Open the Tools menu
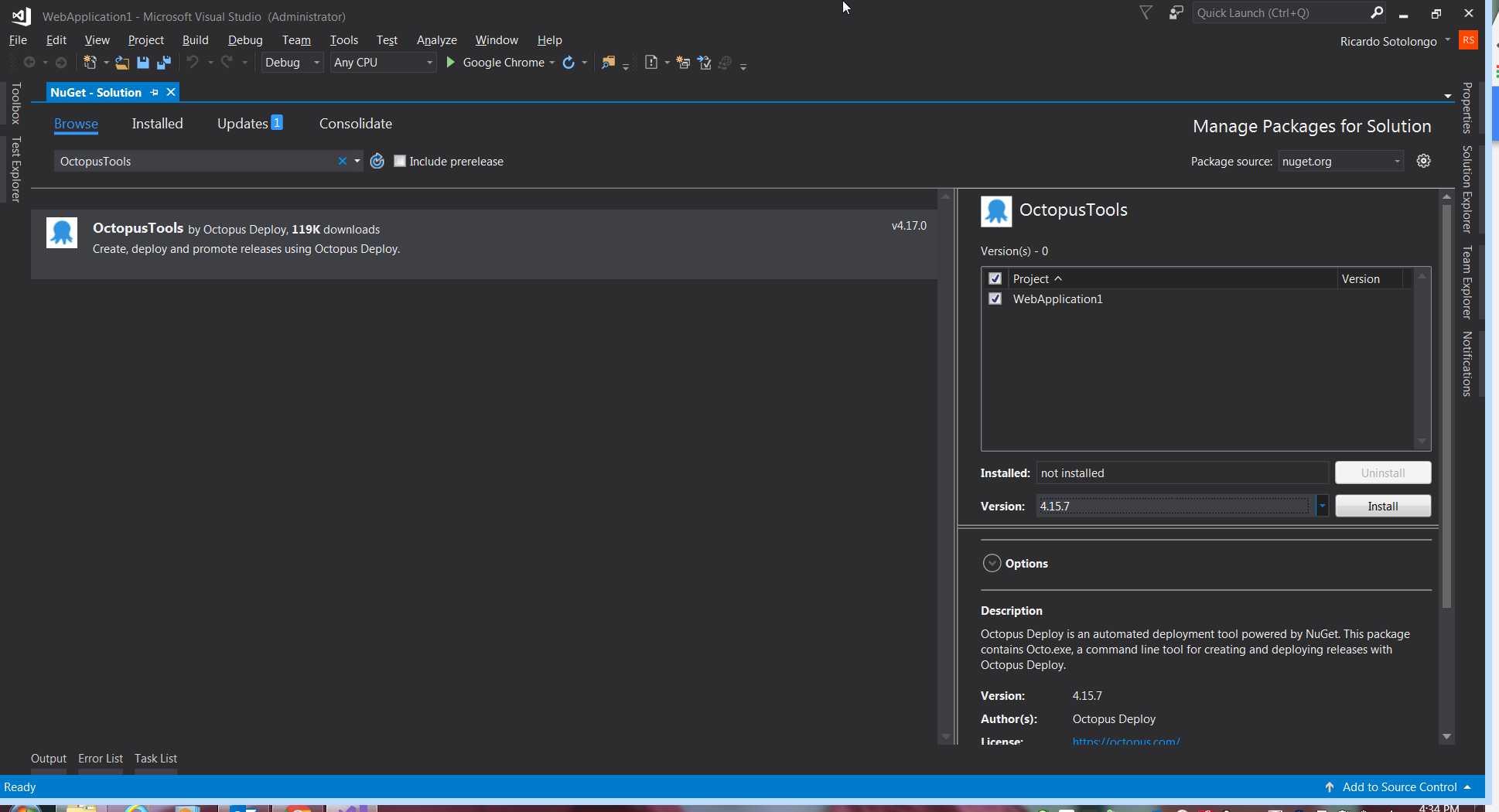Screen dimensions: 1499x812 (344, 40)
